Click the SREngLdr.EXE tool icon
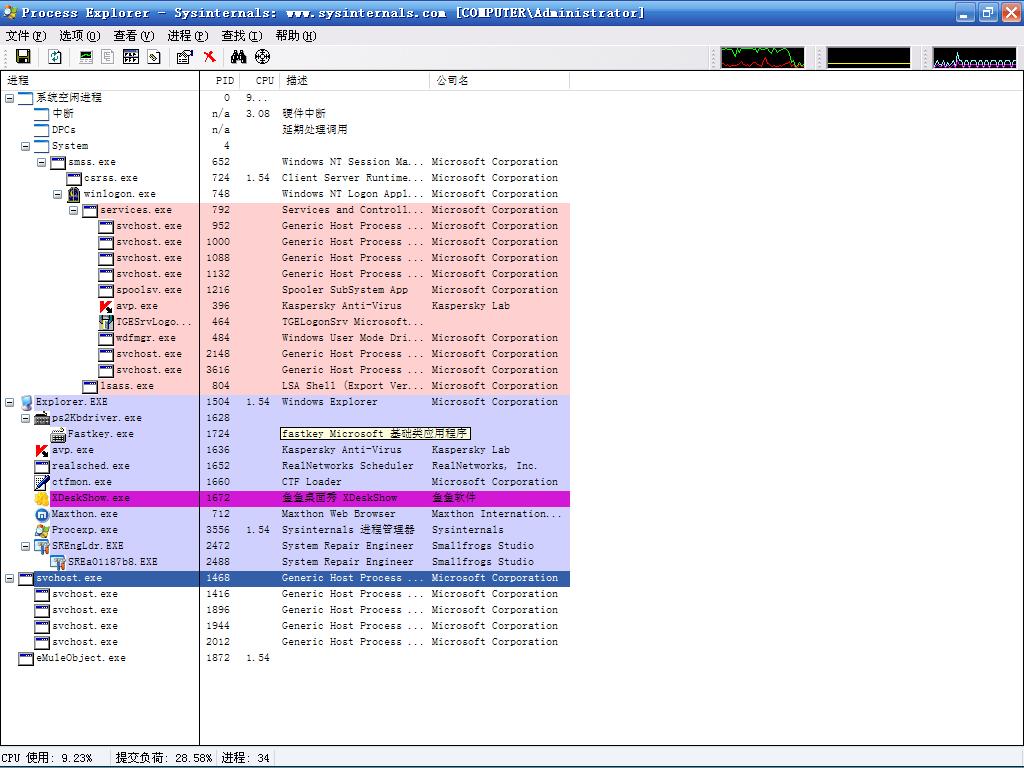Screen dimensions: 1024x768 point(42,546)
